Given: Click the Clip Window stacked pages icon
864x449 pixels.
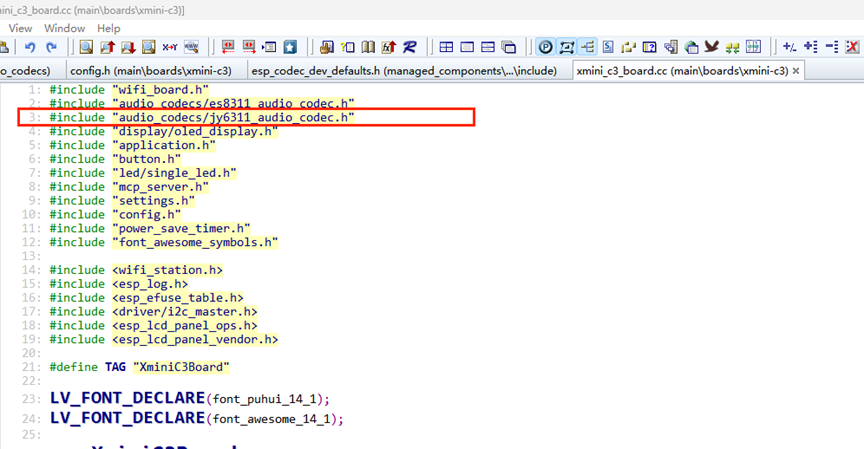Looking at the screenshot, I should click(x=671, y=47).
